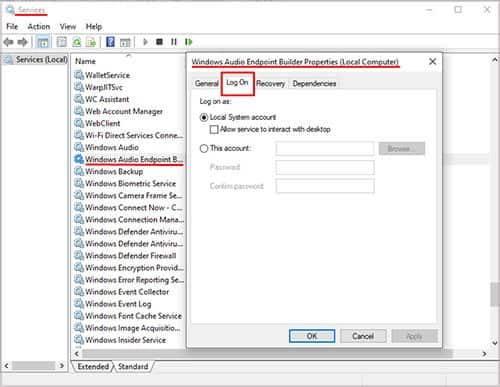The image size is (500, 387).
Task: Click the Name column header
Action: [x=85, y=61]
